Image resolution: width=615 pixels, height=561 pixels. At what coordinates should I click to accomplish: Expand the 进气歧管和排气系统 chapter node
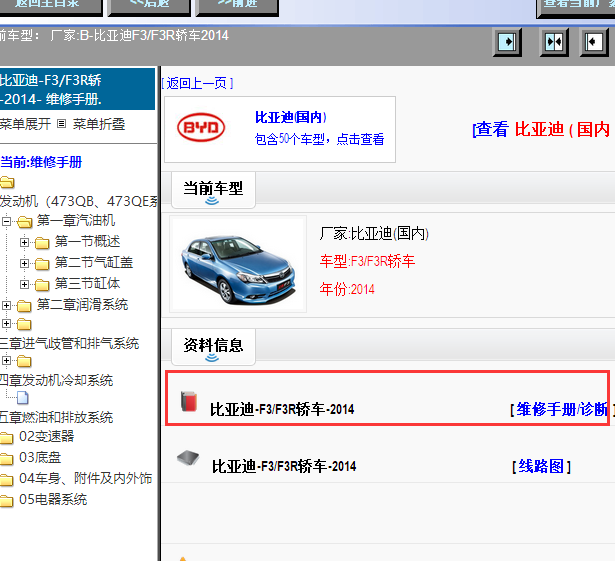(6, 324)
